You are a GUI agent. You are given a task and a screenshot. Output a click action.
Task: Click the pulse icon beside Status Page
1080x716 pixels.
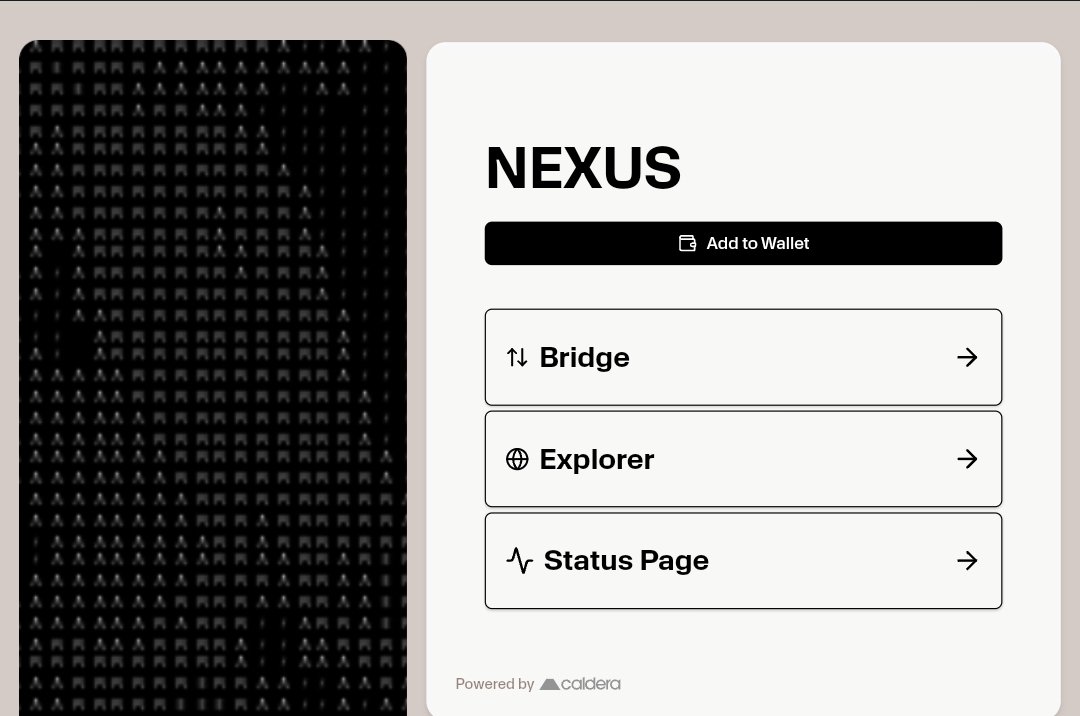coord(520,561)
